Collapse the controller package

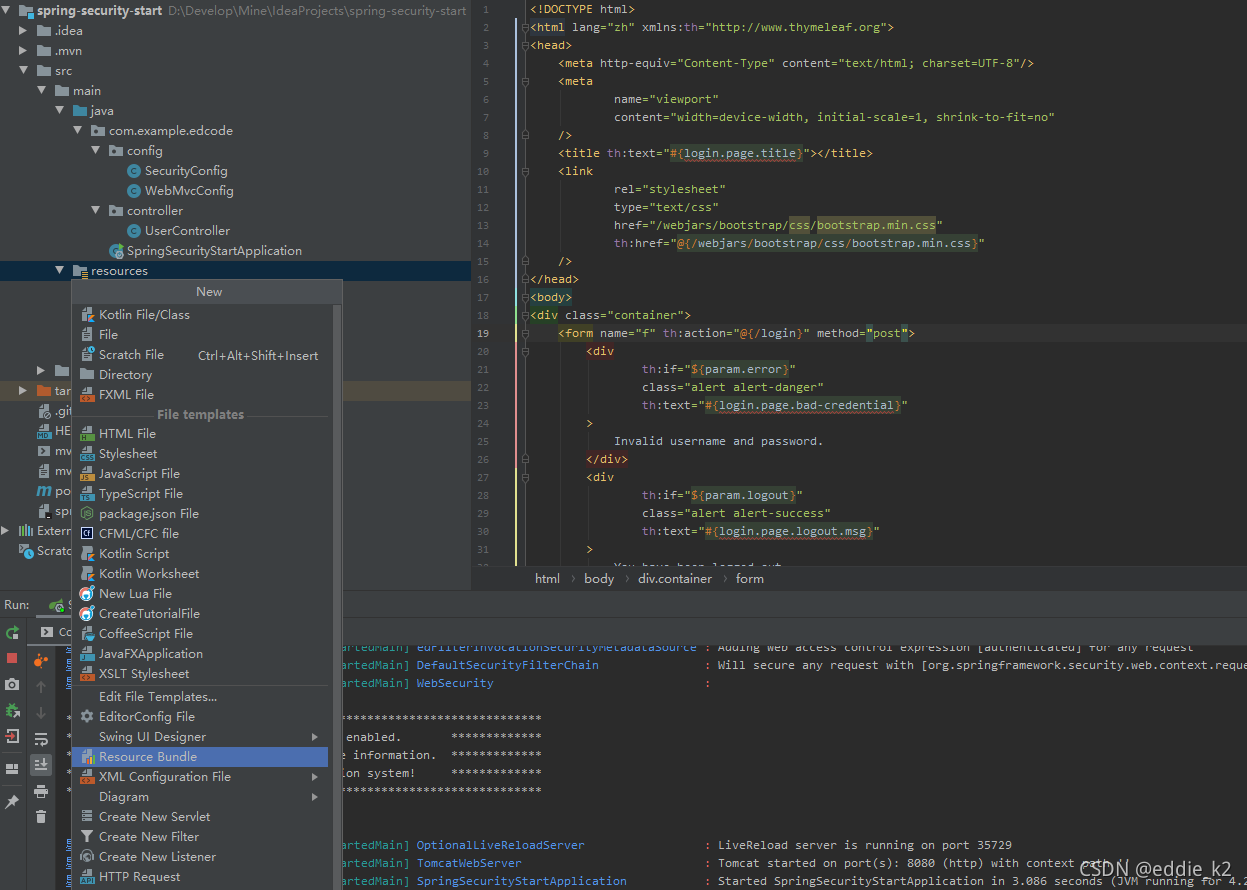(x=96, y=211)
